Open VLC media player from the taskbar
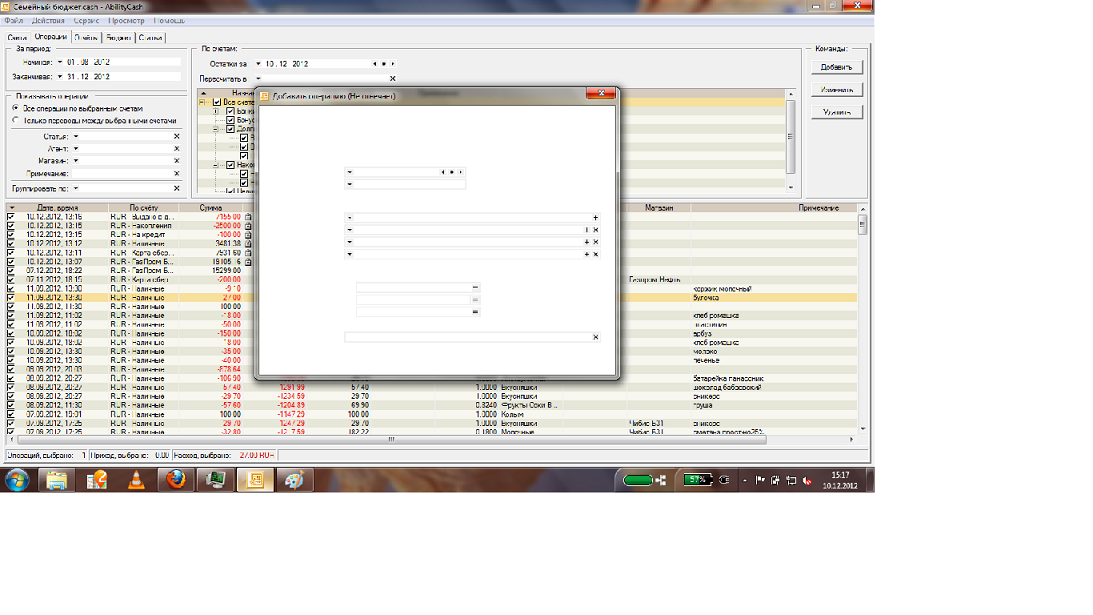Screen dimensions: 1093x615 coord(137,481)
